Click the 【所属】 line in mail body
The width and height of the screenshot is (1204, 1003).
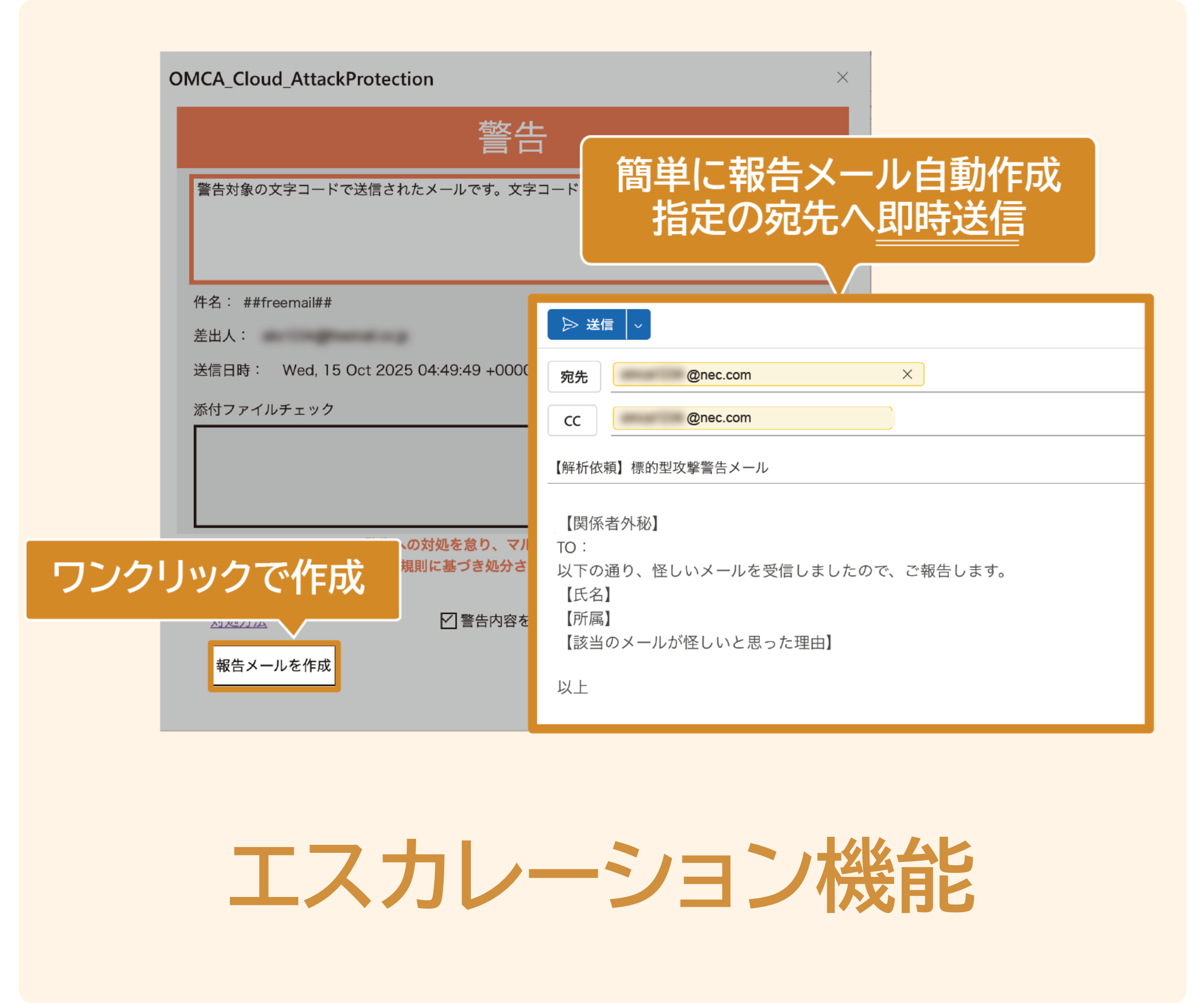[x=588, y=618]
